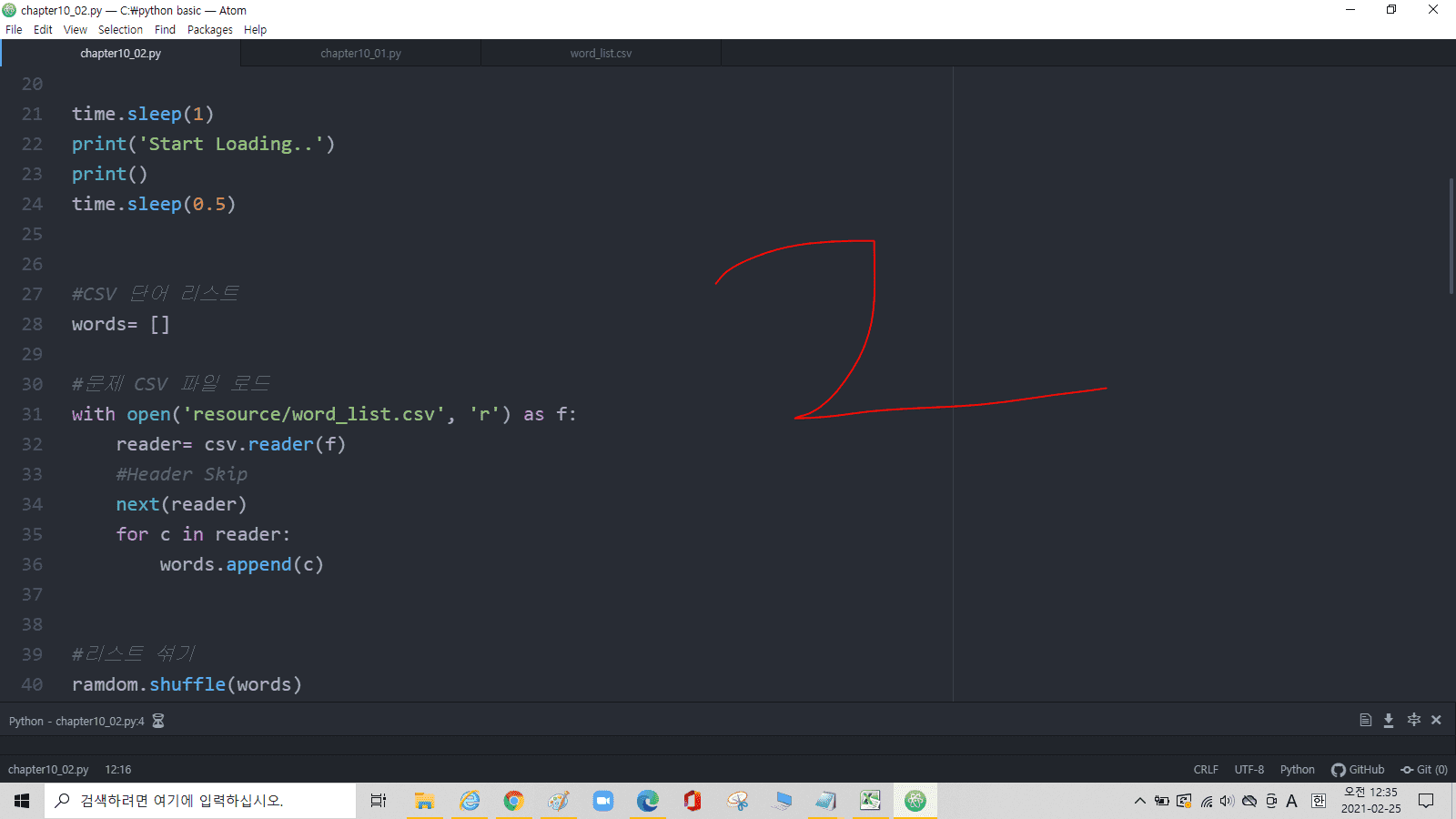Launch Internet Explorer from the taskbar
This screenshot has width=1456, height=819.
470,801
